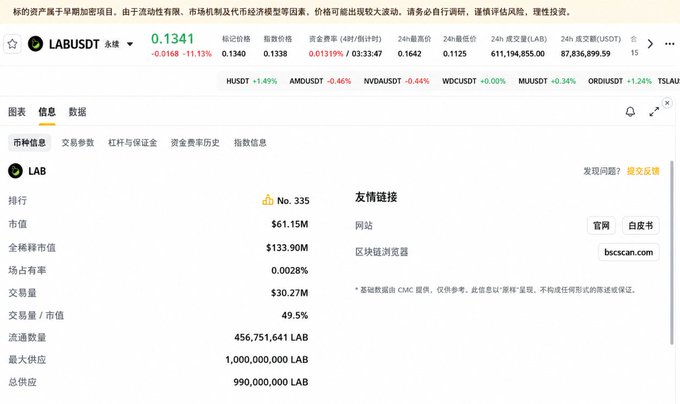Click total supply 990,000,000 LAB
The width and height of the screenshot is (680, 404).
271,382
